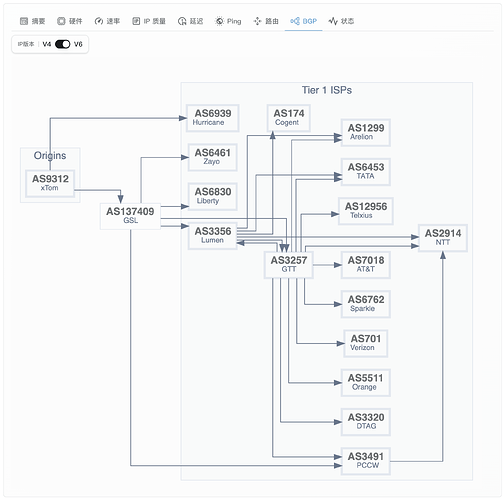
Task: Click the AS9312 xTom origin node
Action: pyautogui.click(x=50, y=183)
